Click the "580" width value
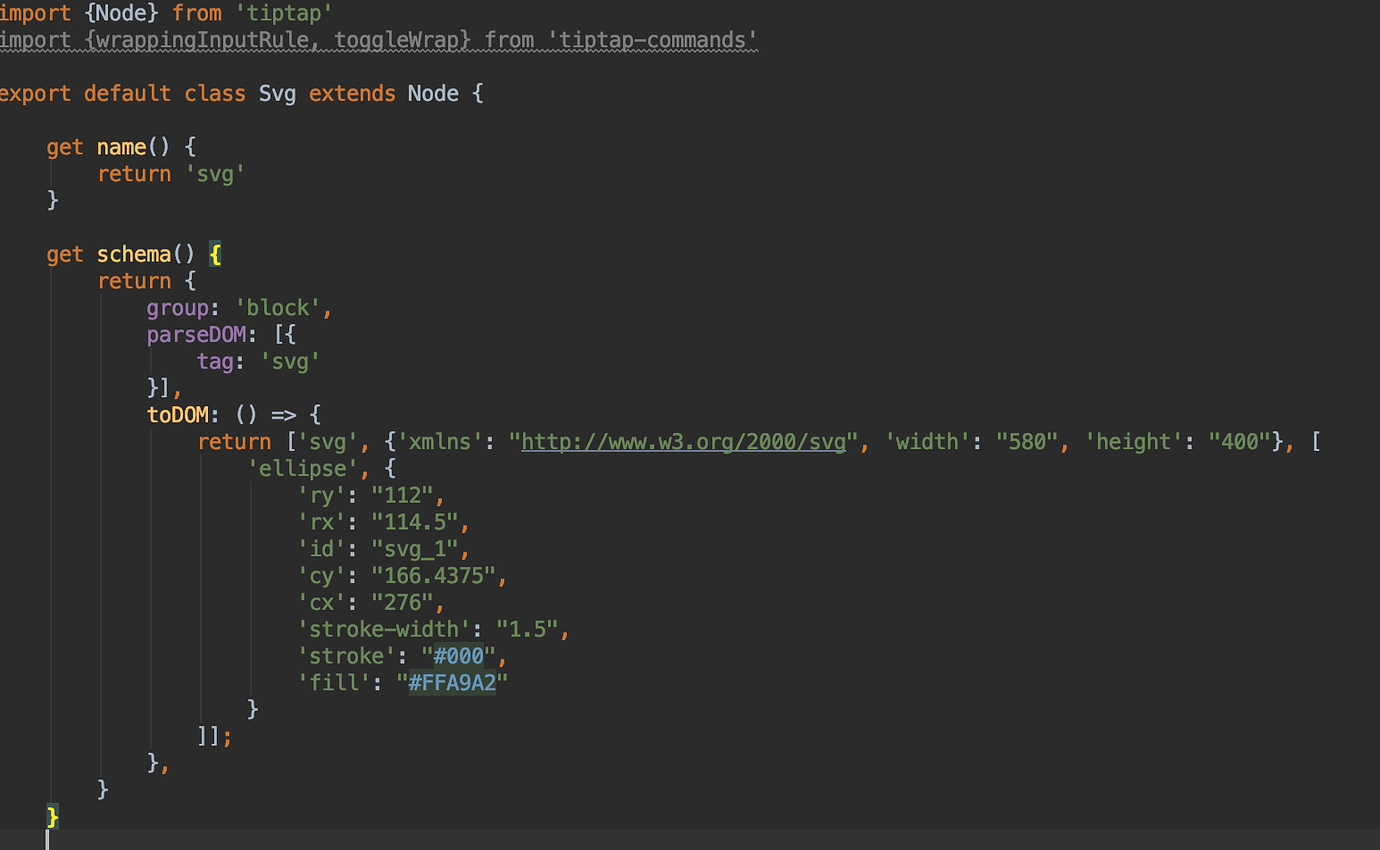This screenshot has height=850, width=1380. pyautogui.click(x=1027, y=441)
